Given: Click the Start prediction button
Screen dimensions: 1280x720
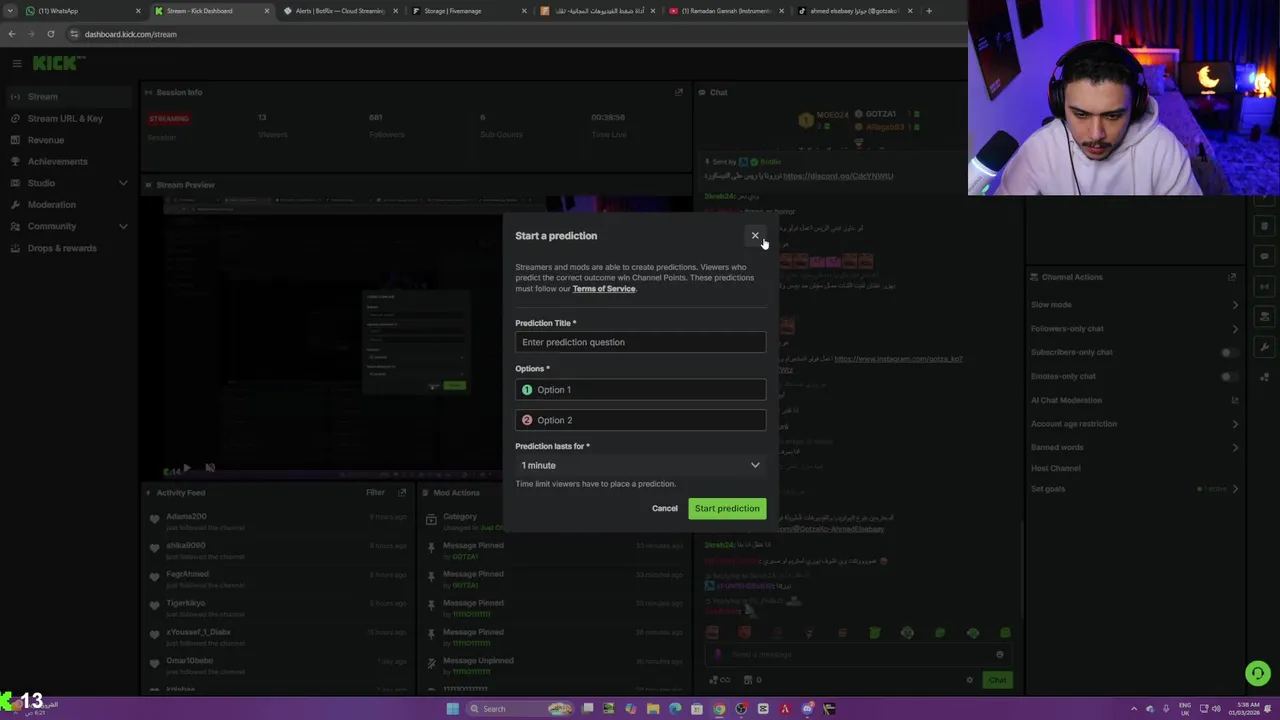Looking at the screenshot, I should pos(727,508).
